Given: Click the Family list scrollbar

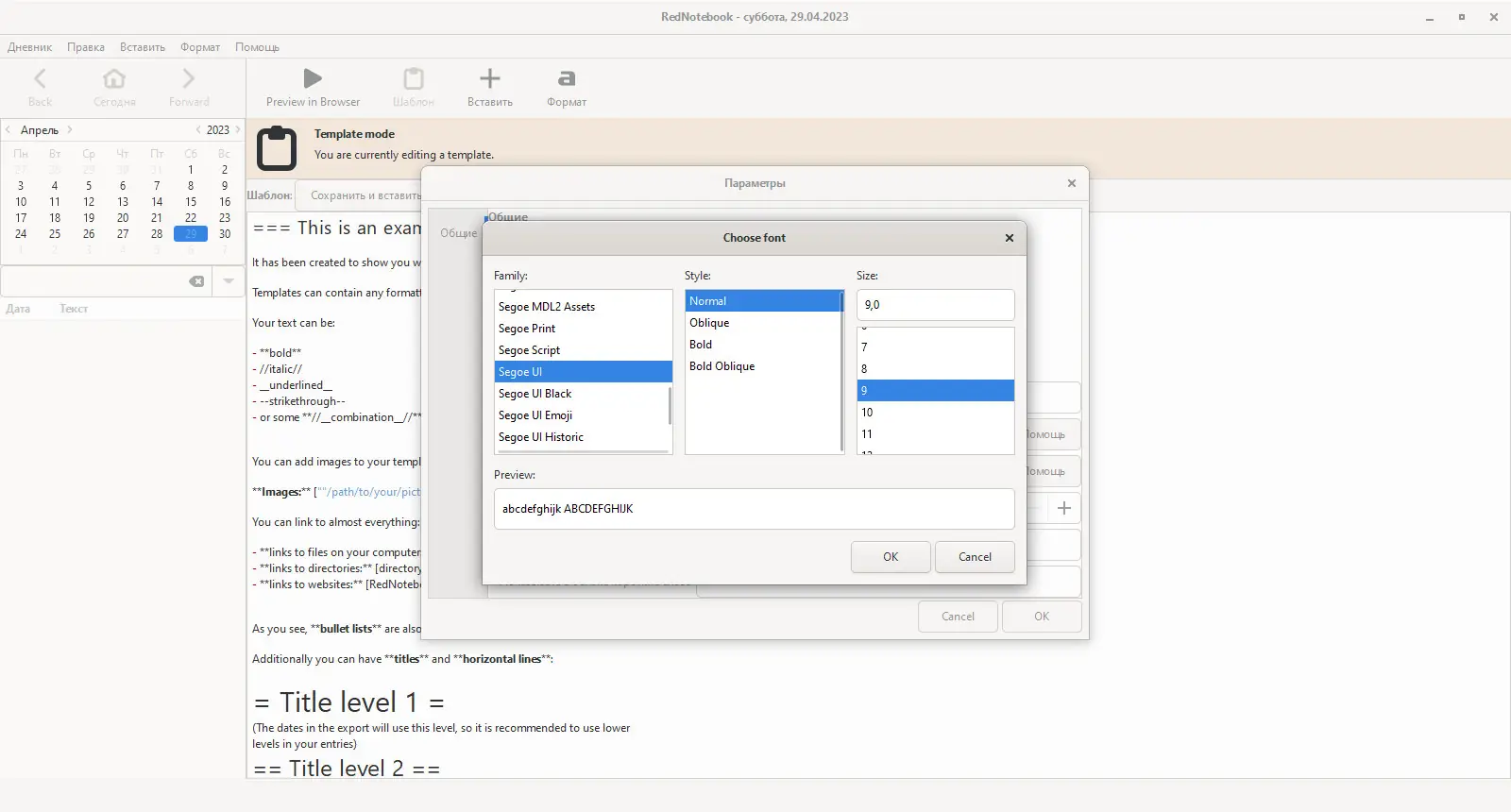Looking at the screenshot, I should [670, 405].
